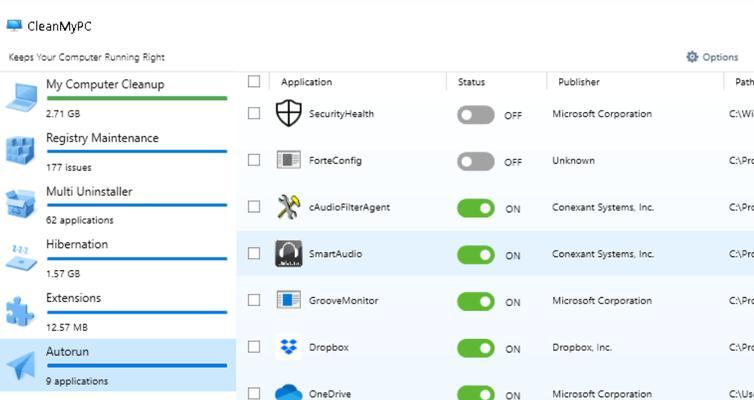The image size is (754, 400).
Task: Click the Extensions puzzle piece icon
Action: [20, 311]
